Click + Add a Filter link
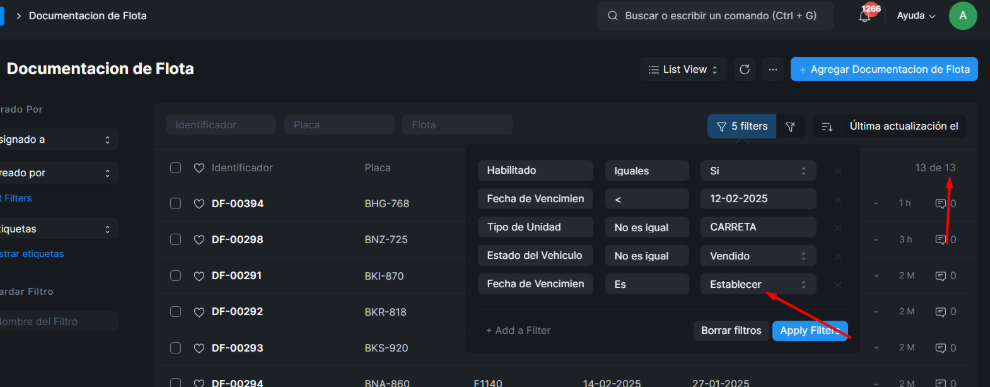Screen dimensions: 990x387 518,330
